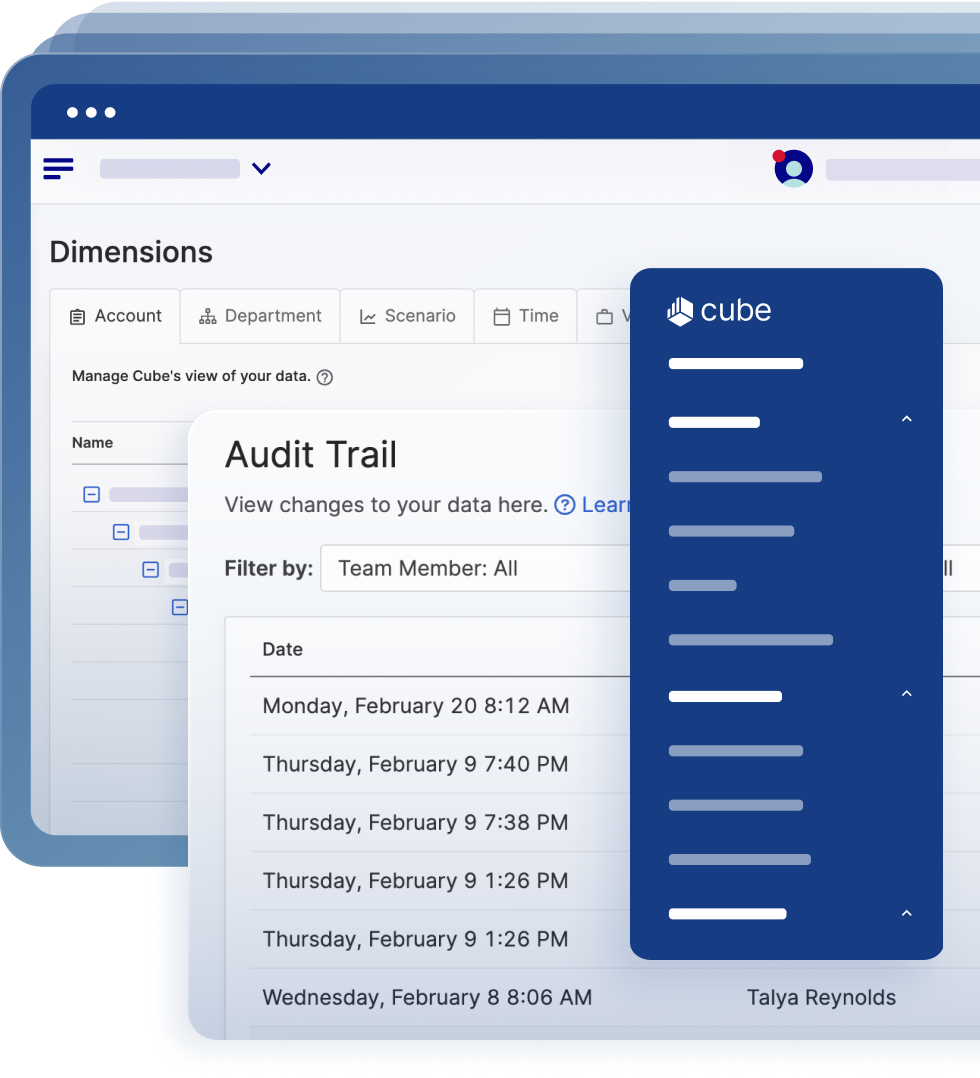Open the hamburger navigation menu
Image resolution: width=980 pixels, height=1078 pixels.
point(58,168)
